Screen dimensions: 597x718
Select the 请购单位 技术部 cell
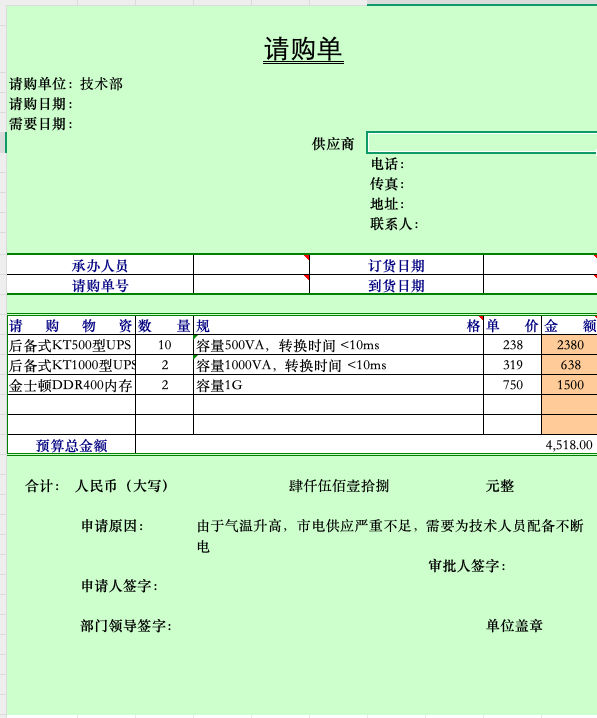66,84
